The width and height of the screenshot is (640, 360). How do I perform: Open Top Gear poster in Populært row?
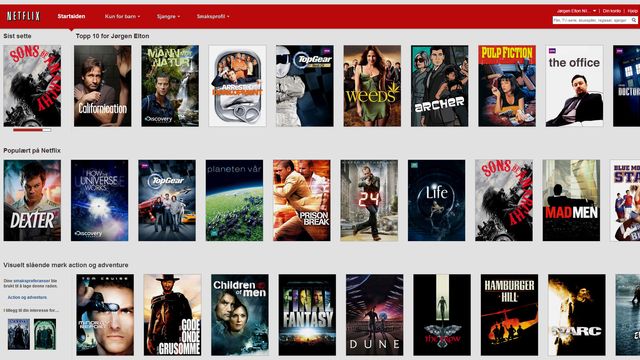click(x=167, y=200)
